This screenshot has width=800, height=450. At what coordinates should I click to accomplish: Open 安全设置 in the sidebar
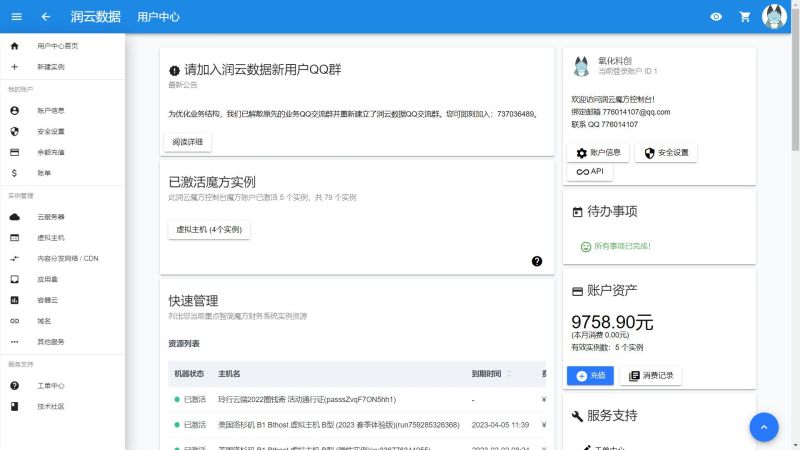tap(62, 132)
